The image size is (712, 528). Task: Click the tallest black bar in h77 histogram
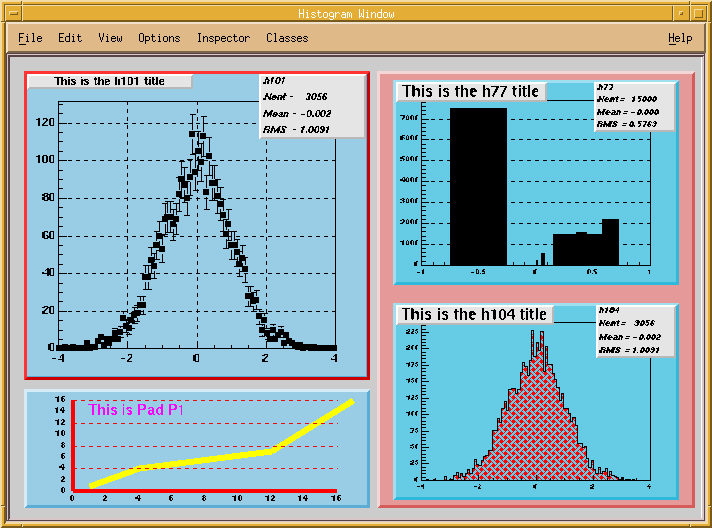[x=478, y=185]
